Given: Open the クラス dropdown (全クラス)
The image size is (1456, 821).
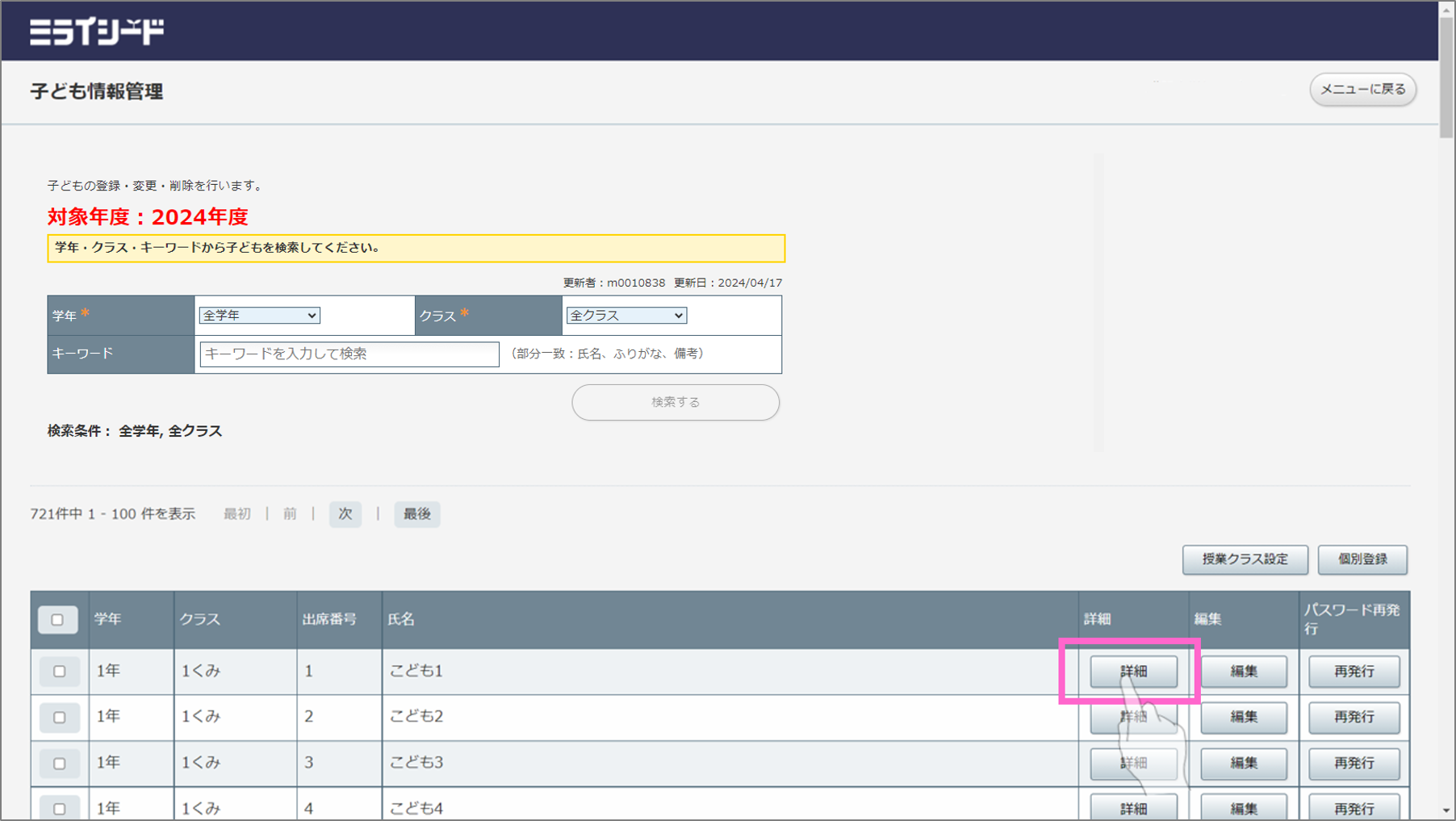Looking at the screenshot, I should 626,316.
